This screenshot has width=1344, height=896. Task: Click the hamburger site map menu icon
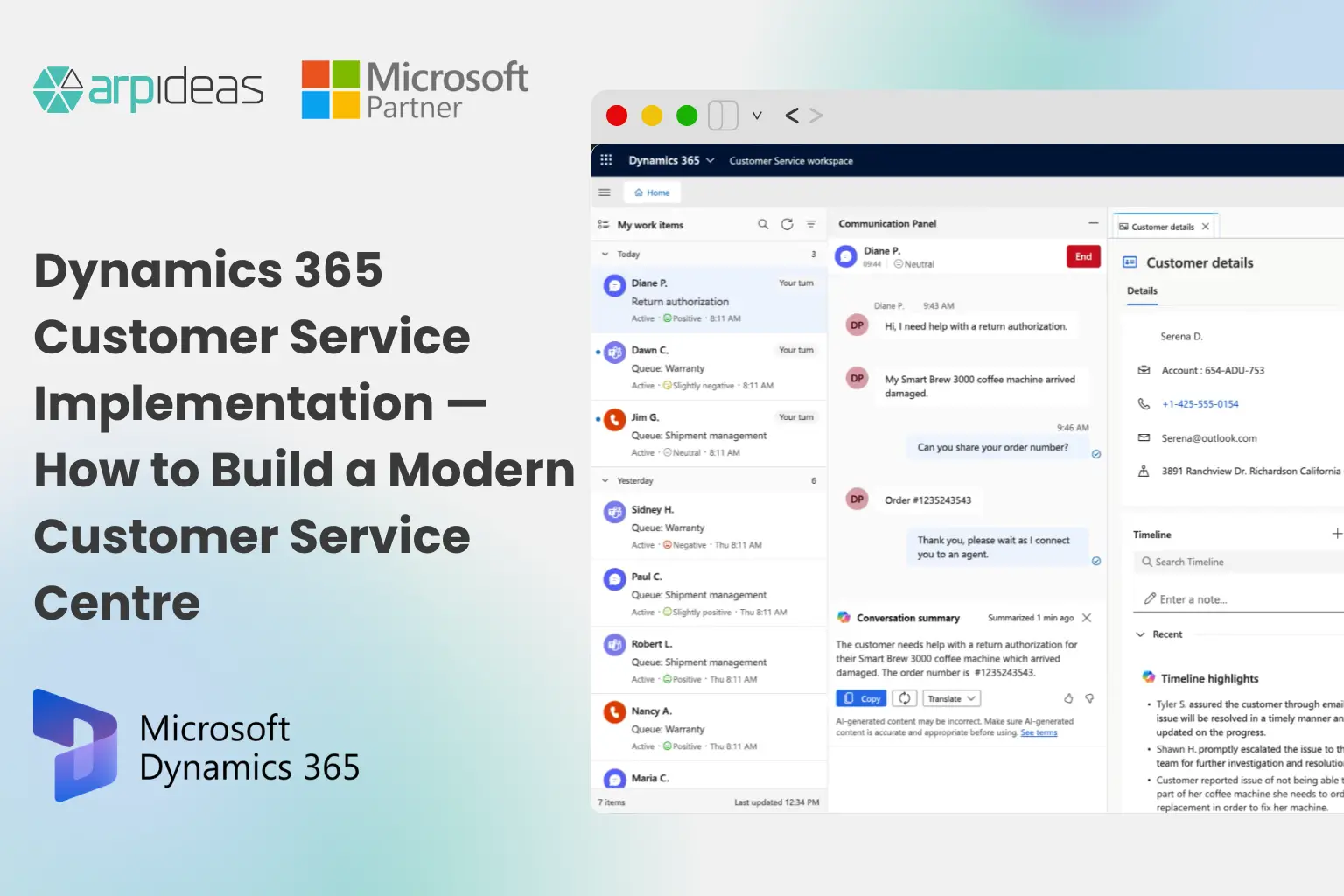605,192
